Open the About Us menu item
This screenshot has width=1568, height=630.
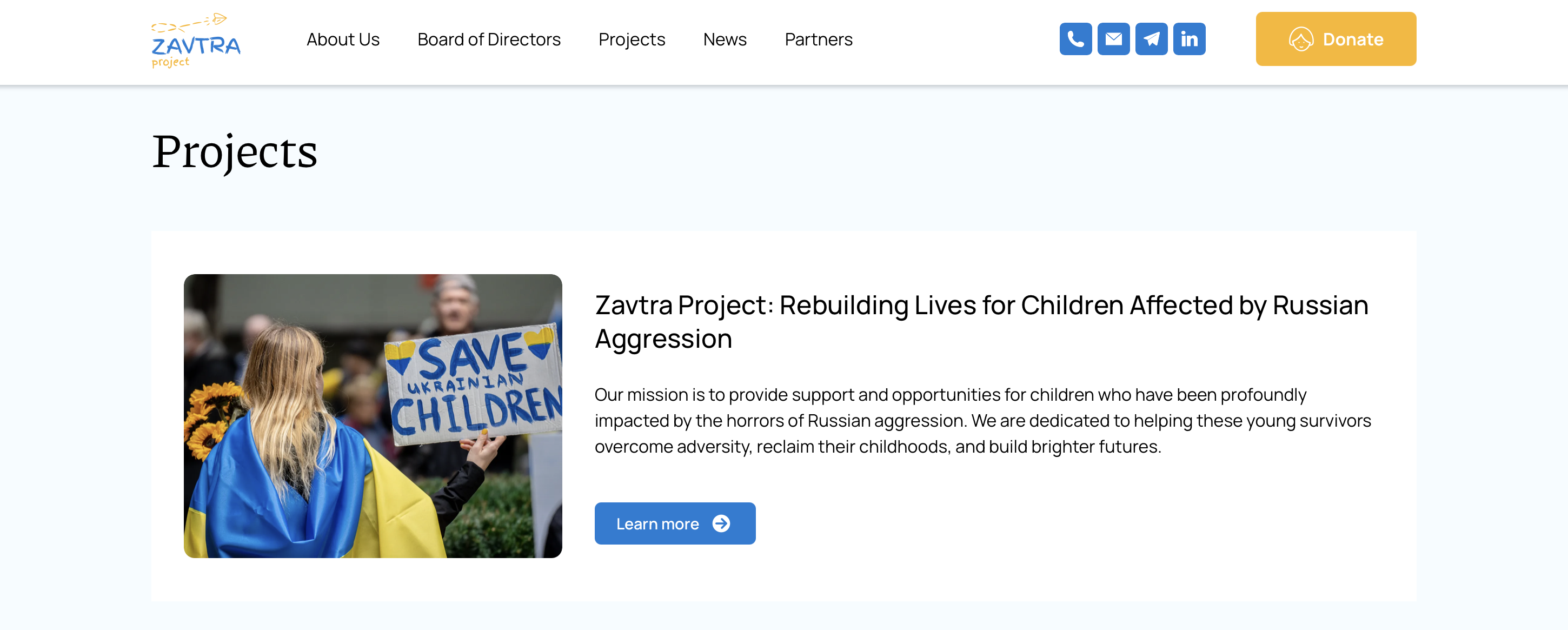[x=343, y=39]
